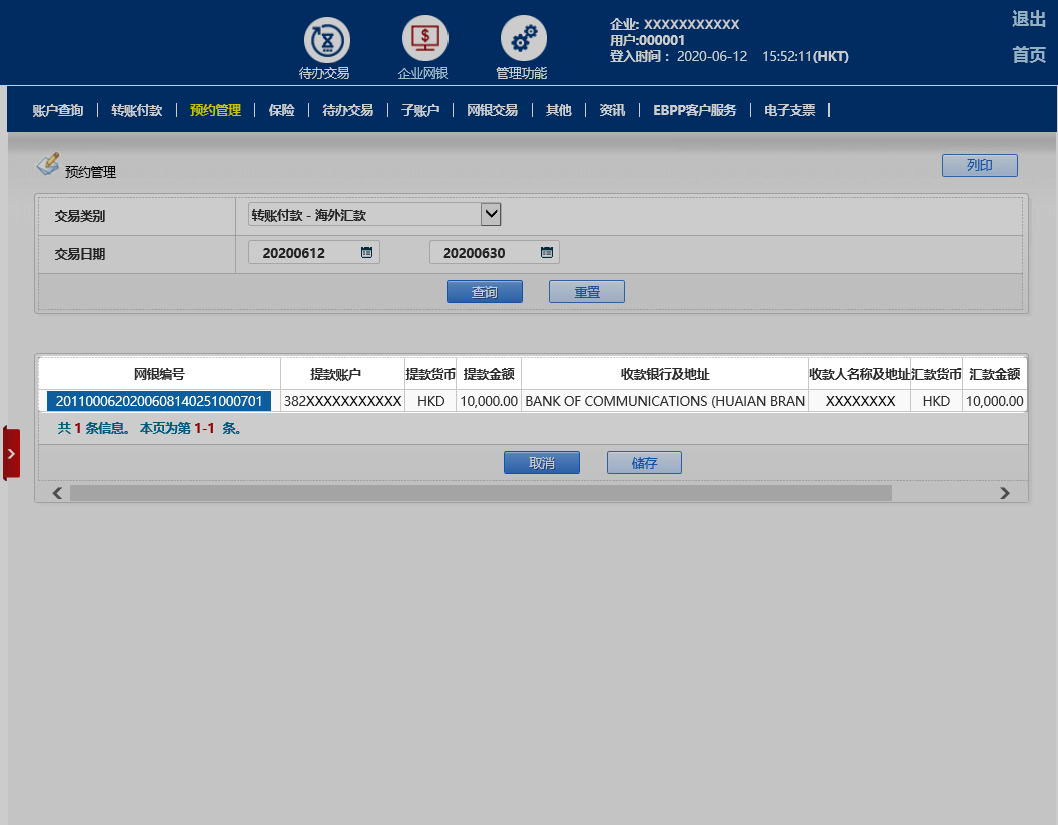
Task: Open the 交易类别 dropdown list
Action: pos(490,214)
